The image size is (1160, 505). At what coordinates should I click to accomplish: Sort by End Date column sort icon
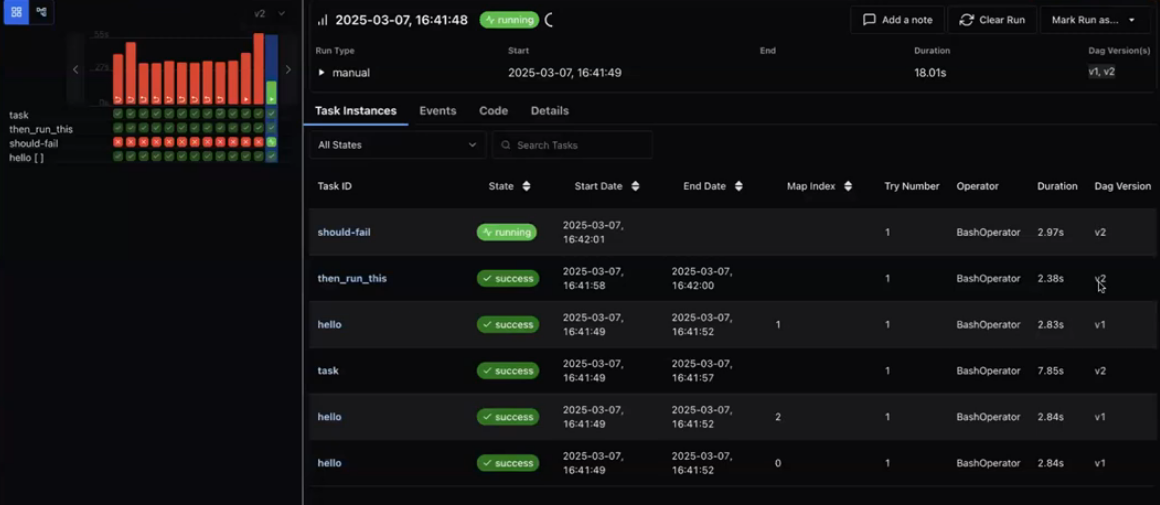tap(739, 186)
